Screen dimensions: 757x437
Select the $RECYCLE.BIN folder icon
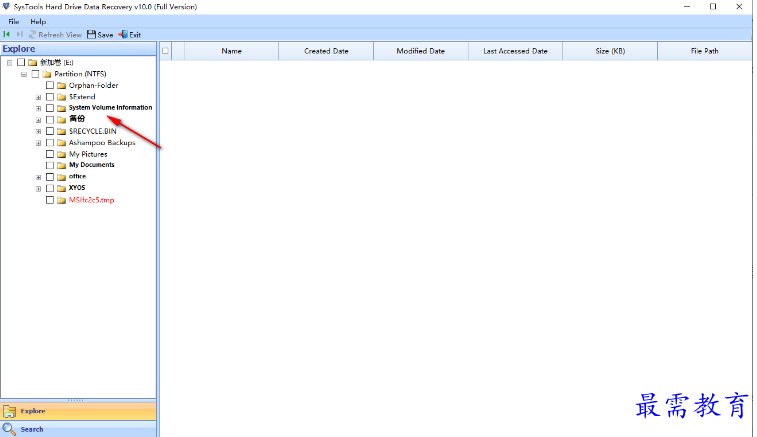(61, 131)
